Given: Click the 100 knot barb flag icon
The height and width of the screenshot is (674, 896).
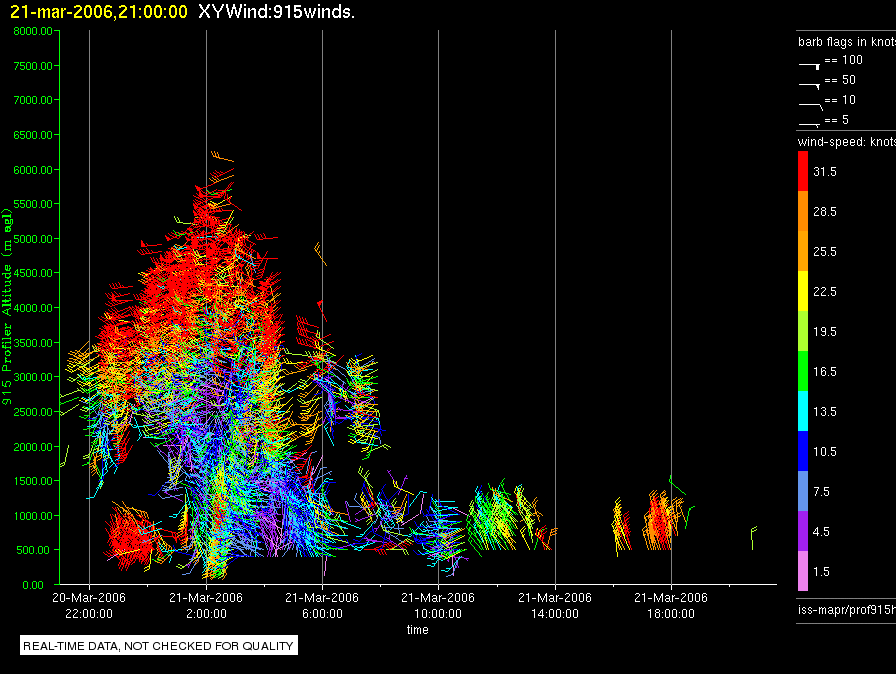Looking at the screenshot, I should pyautogui.click(x=810, y=66).
